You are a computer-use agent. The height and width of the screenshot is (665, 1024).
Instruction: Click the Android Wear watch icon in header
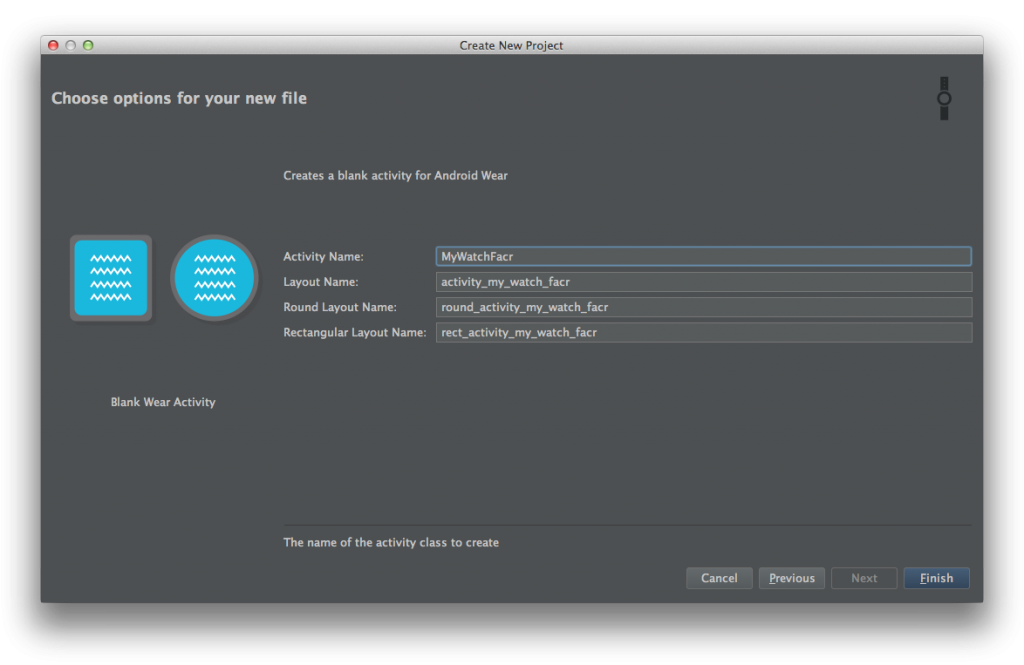943,98
